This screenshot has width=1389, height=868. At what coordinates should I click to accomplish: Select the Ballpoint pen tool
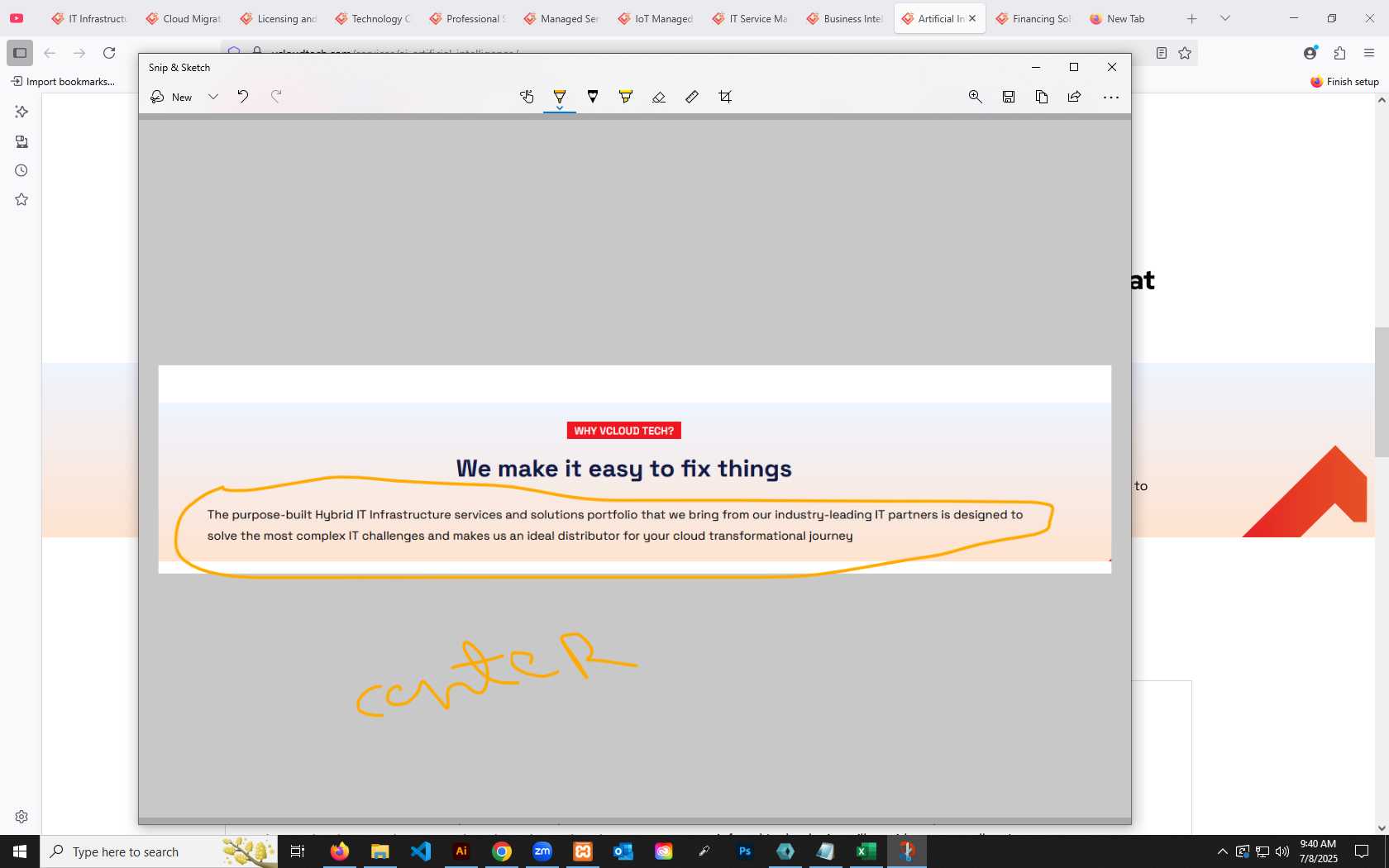coord(560,95)
